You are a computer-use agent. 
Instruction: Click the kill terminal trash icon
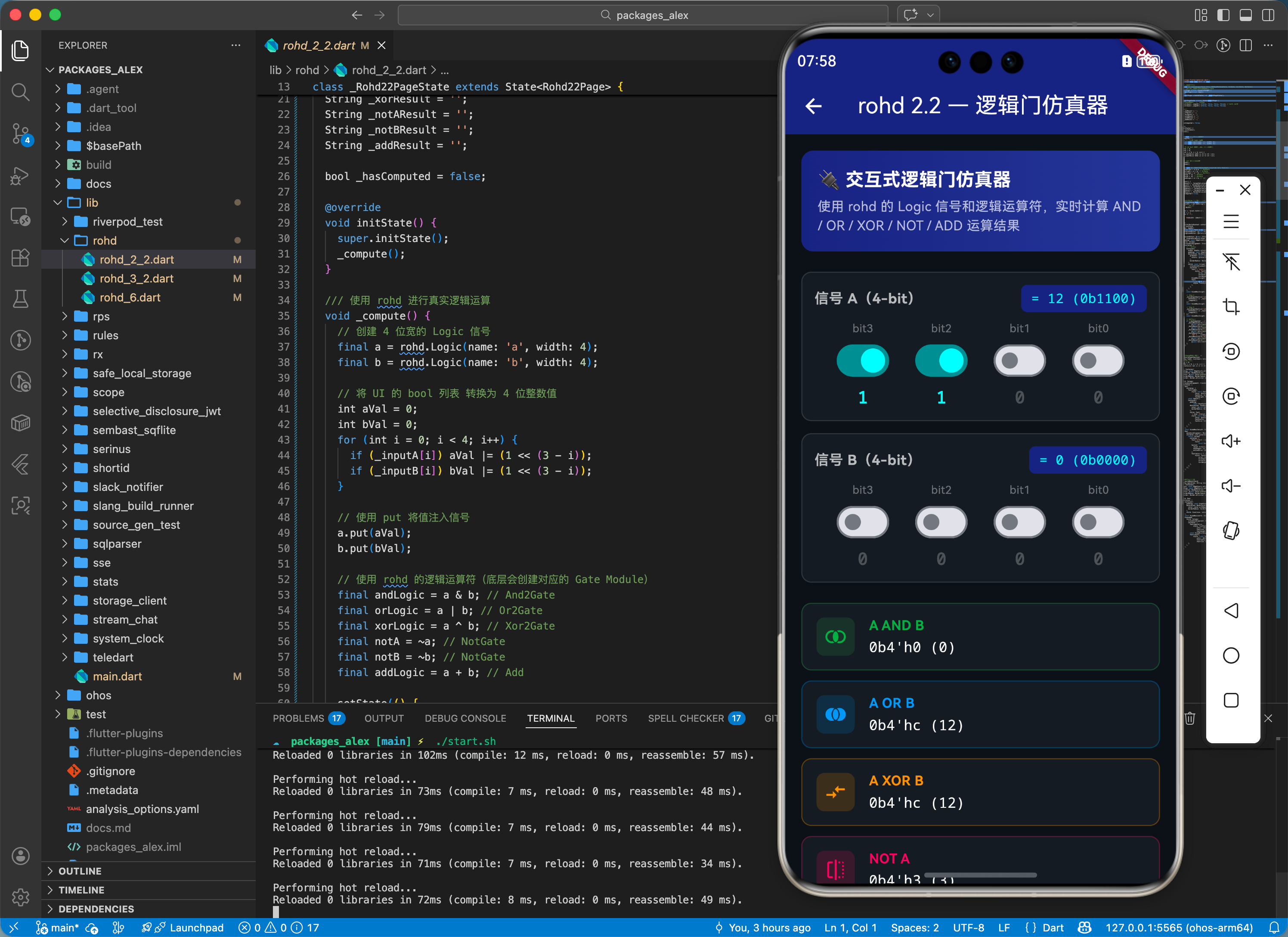coord(1190,718)
